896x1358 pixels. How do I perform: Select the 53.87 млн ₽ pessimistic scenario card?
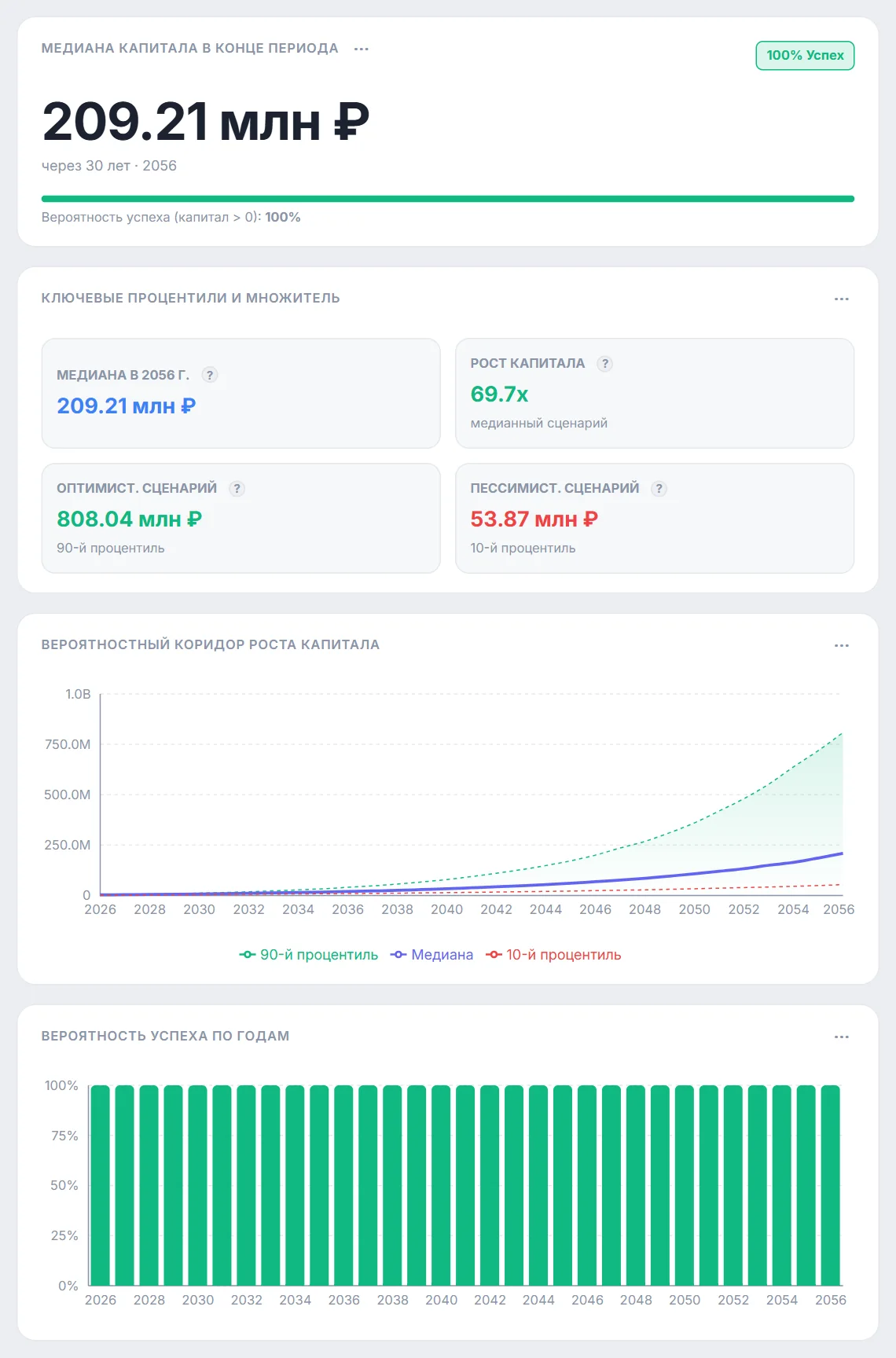pos(655,518)
